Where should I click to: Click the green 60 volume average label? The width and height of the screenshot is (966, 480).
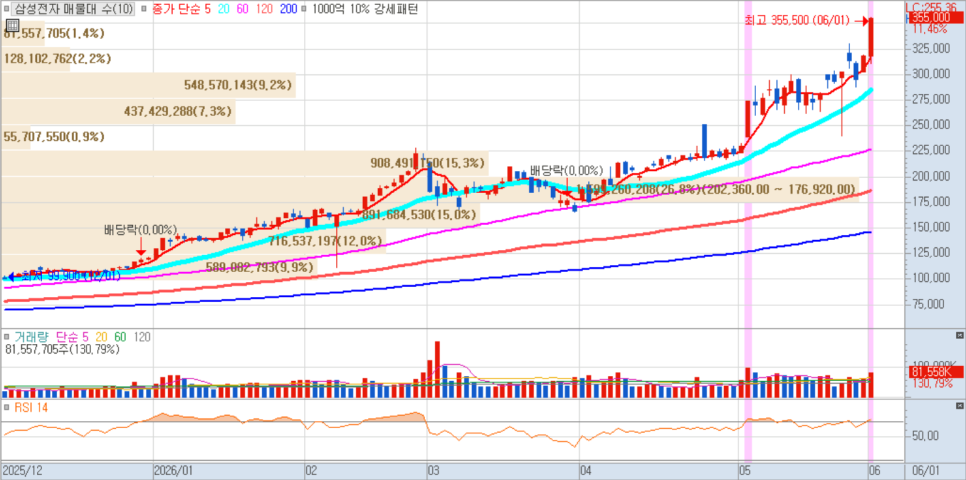(121, 337)
